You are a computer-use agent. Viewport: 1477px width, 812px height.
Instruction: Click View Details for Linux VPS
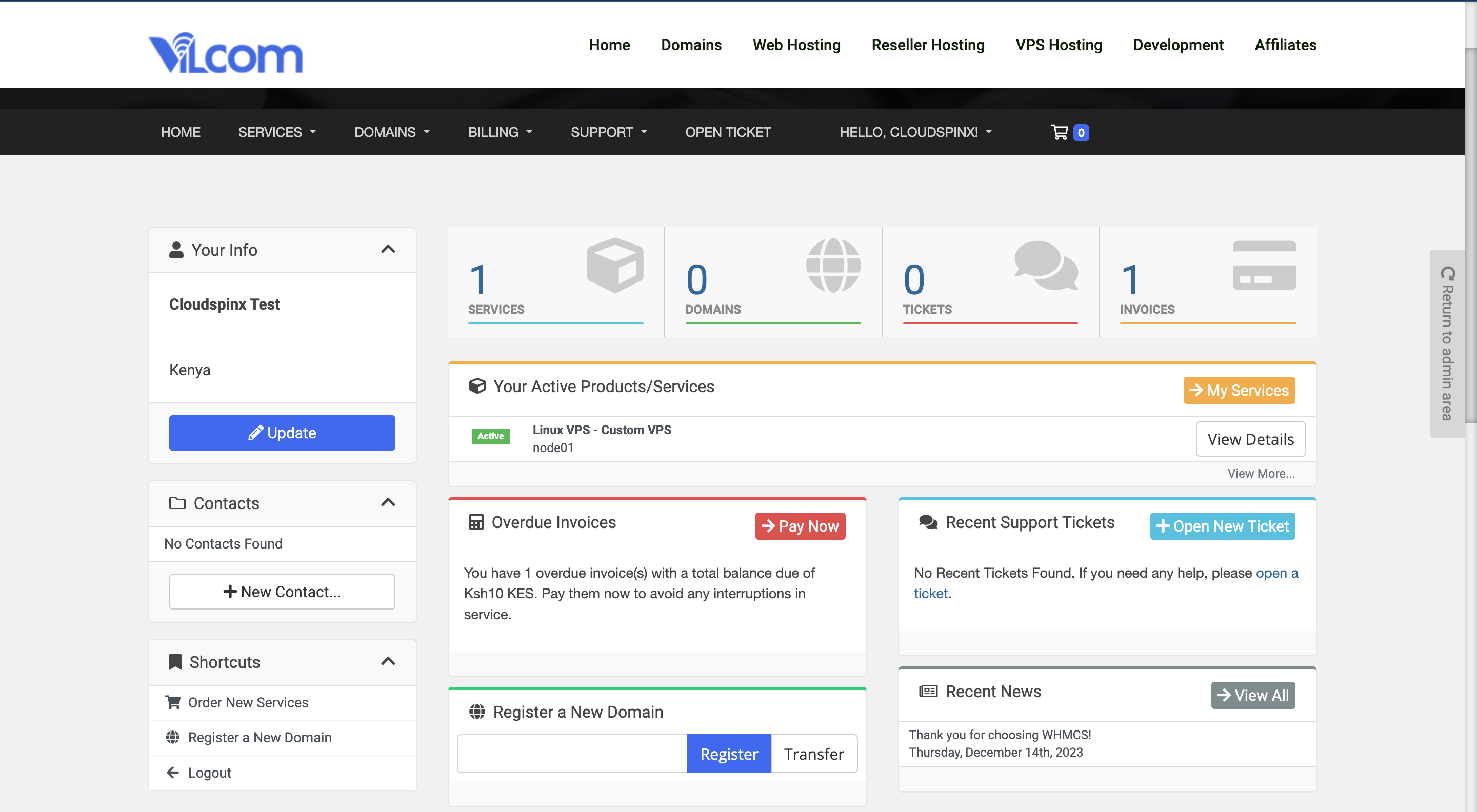coord(1250,439)
